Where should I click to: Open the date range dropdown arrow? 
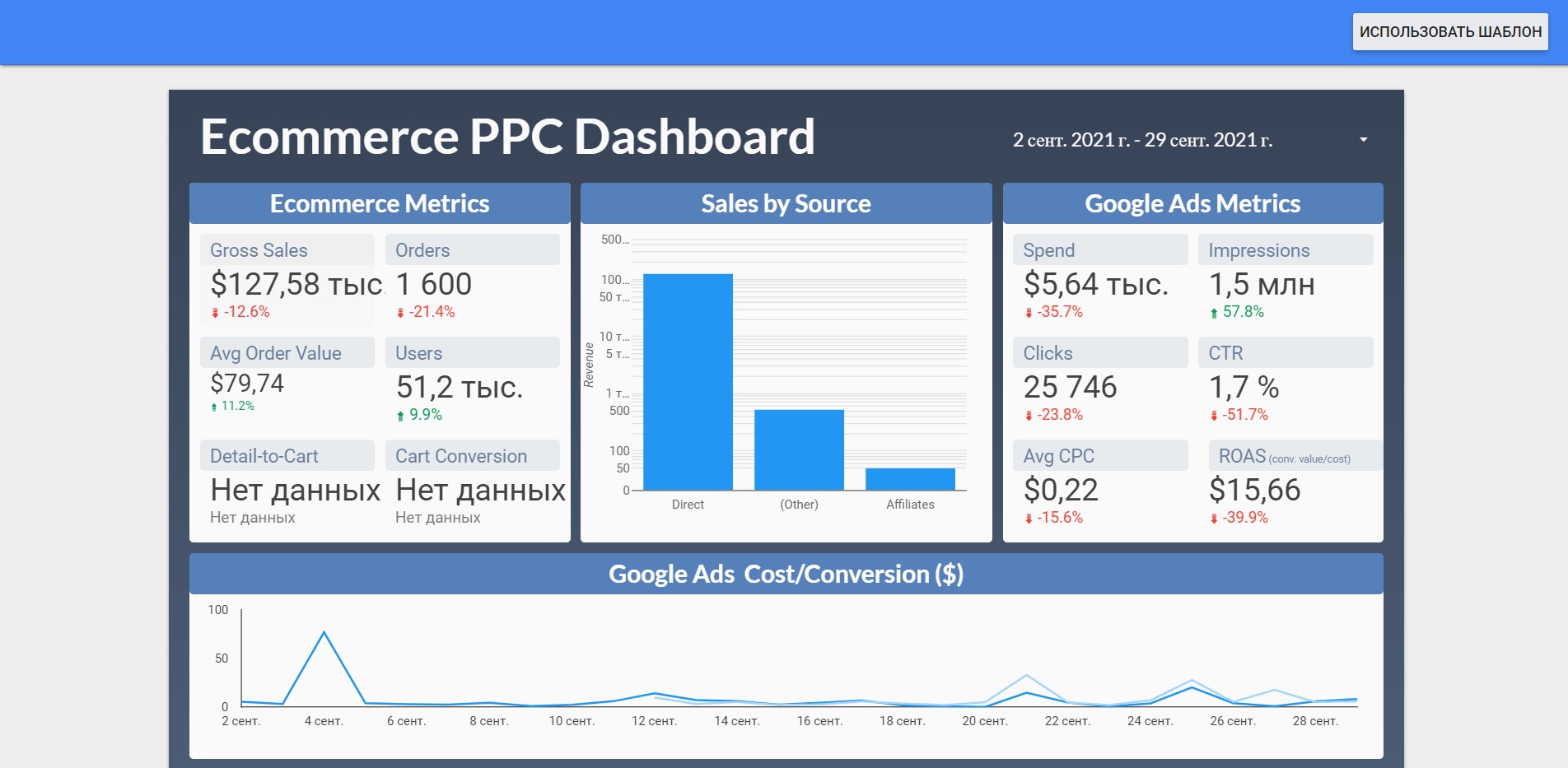point(1364,140)
